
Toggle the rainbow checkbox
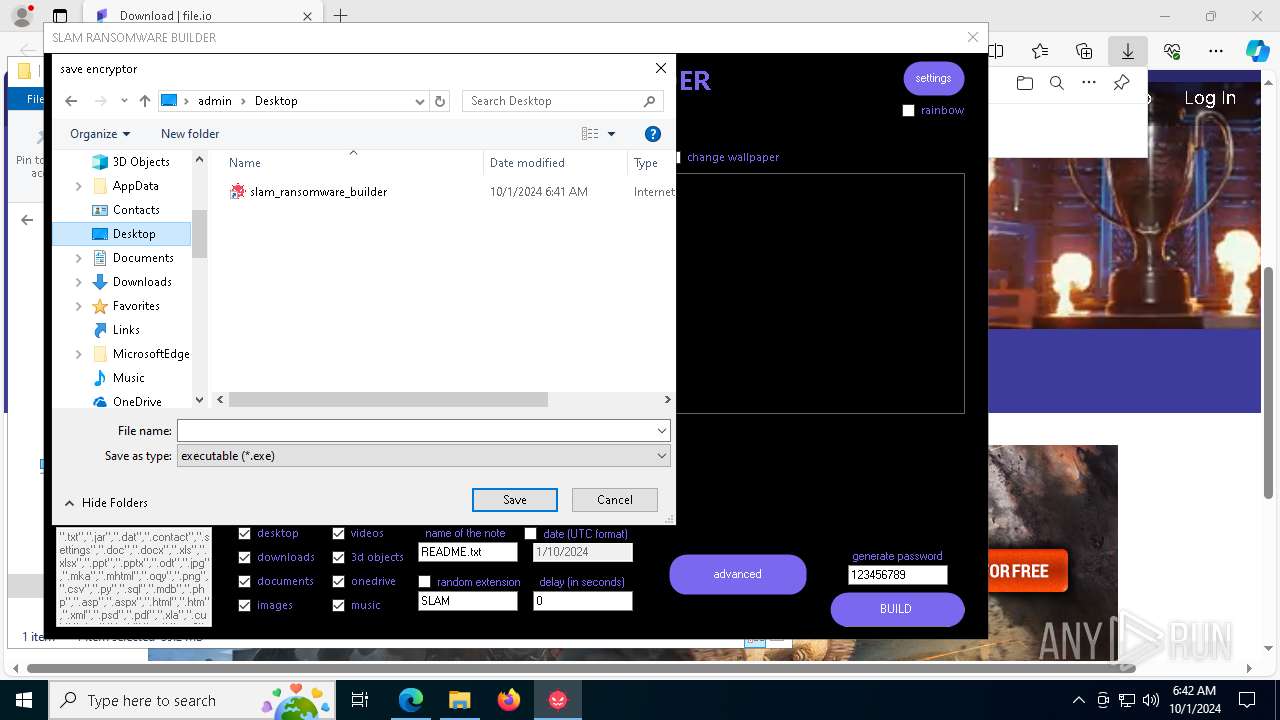(908, 111)
